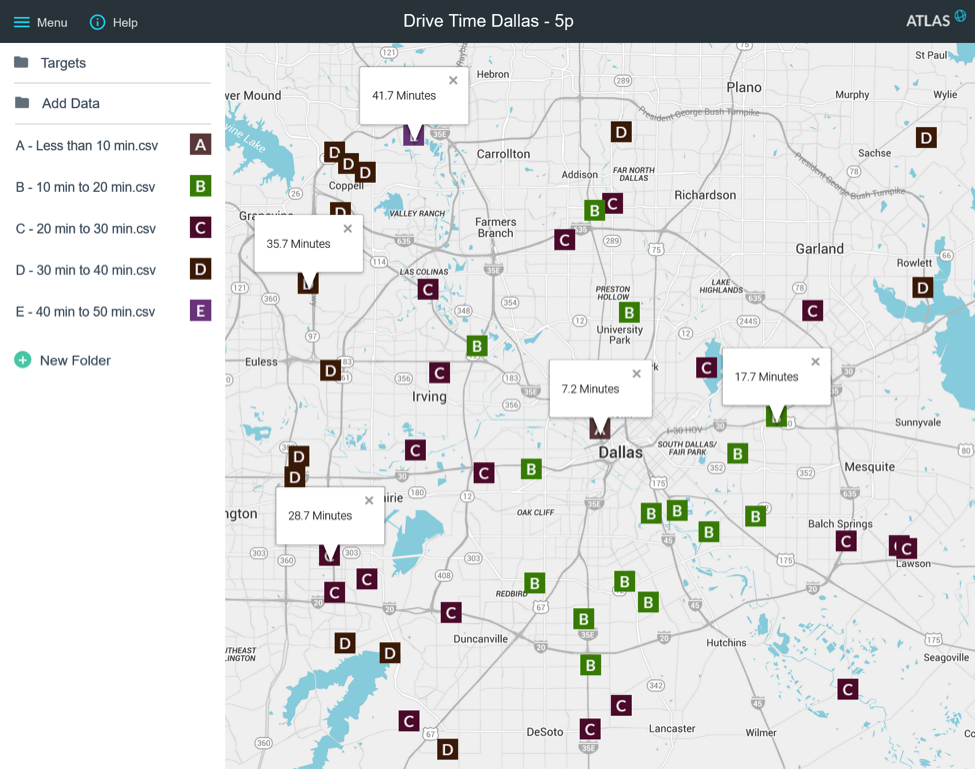Click the Menu label in header
The image size is (975, 770).
pos(52,23)
